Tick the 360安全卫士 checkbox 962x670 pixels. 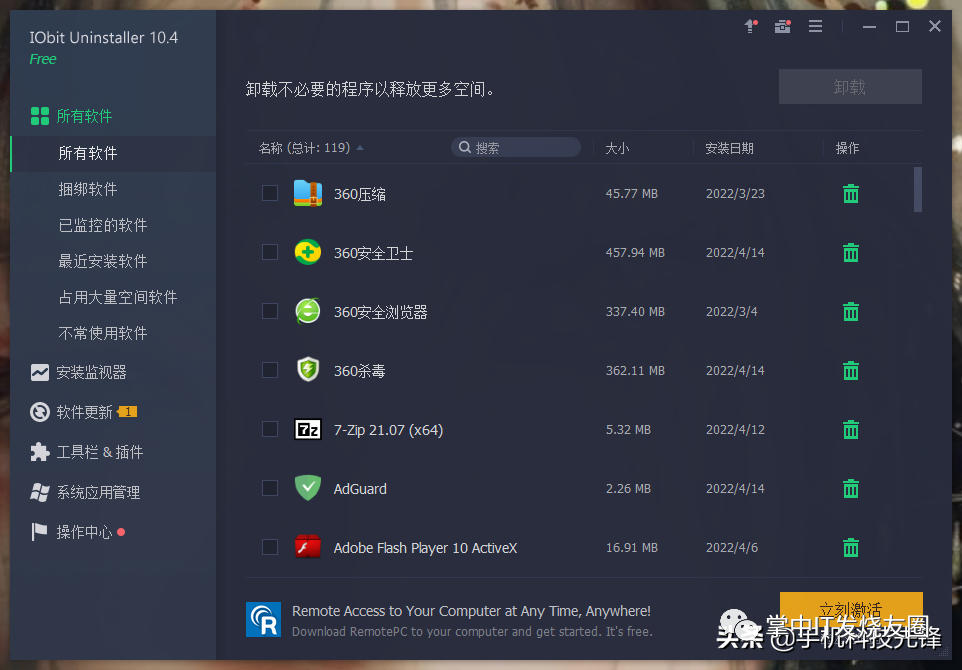pyautogui.click(x=270, y=252)
